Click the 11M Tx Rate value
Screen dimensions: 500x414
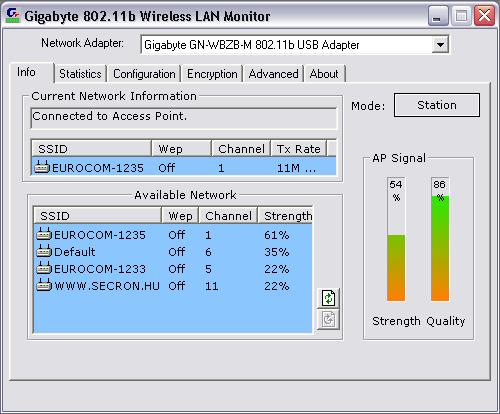coord(296,168)
